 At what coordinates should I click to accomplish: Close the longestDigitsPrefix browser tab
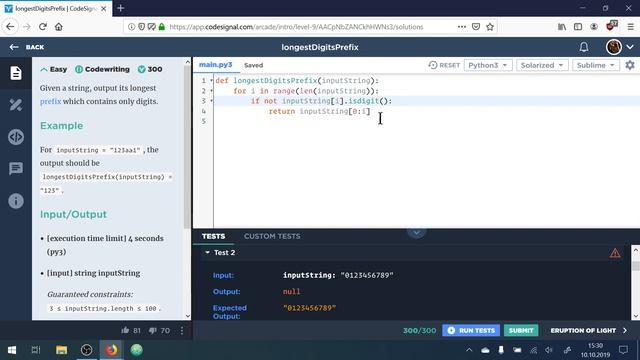104,9
